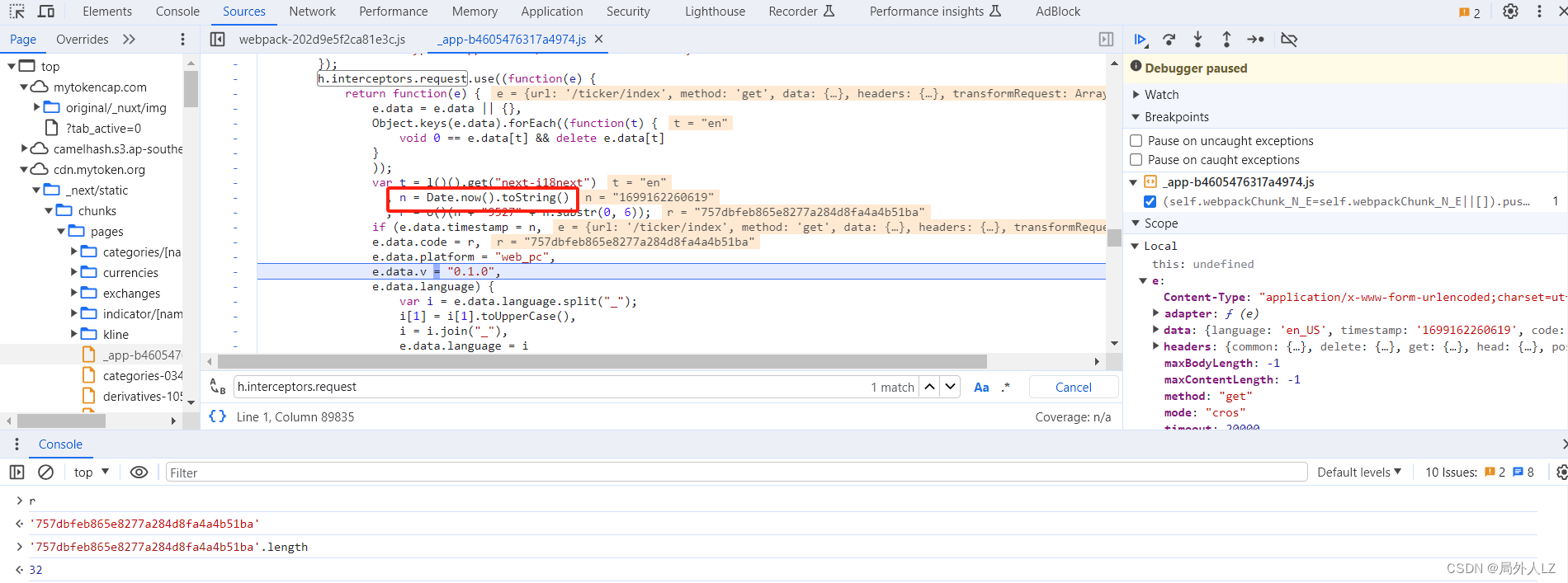Screen dimensions: 1568x583
Task: Toggle match case in search
Action: point(981,387)
